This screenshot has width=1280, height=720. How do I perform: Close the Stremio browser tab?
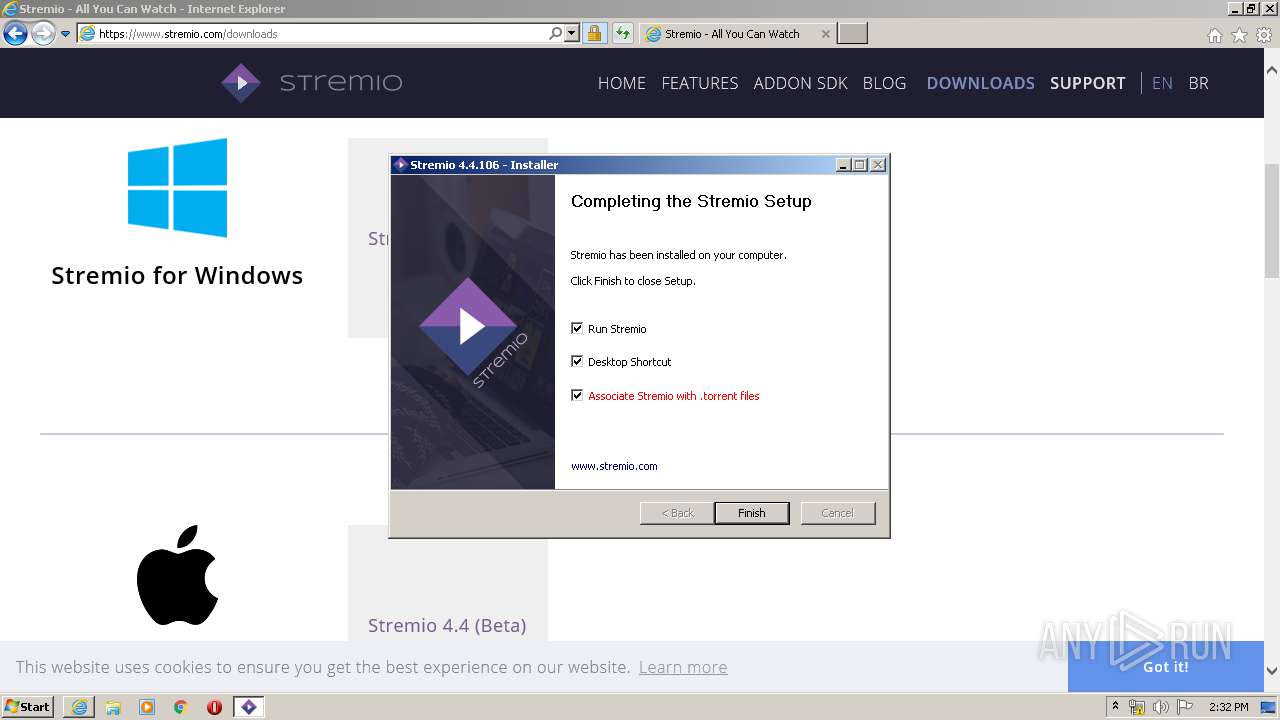[x=825, y=33]
